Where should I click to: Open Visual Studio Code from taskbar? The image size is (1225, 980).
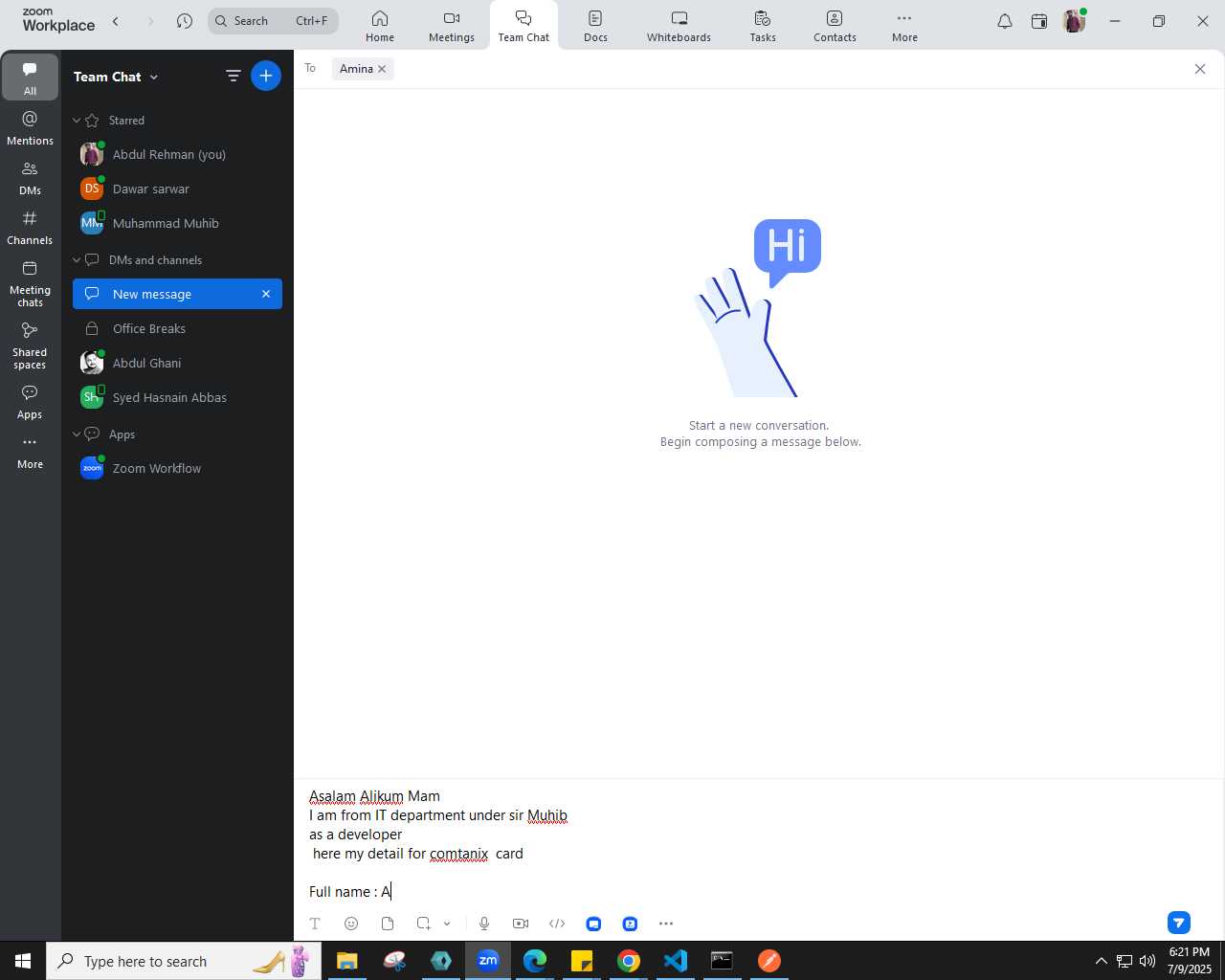pyautogui.click(x=676, y=961)
